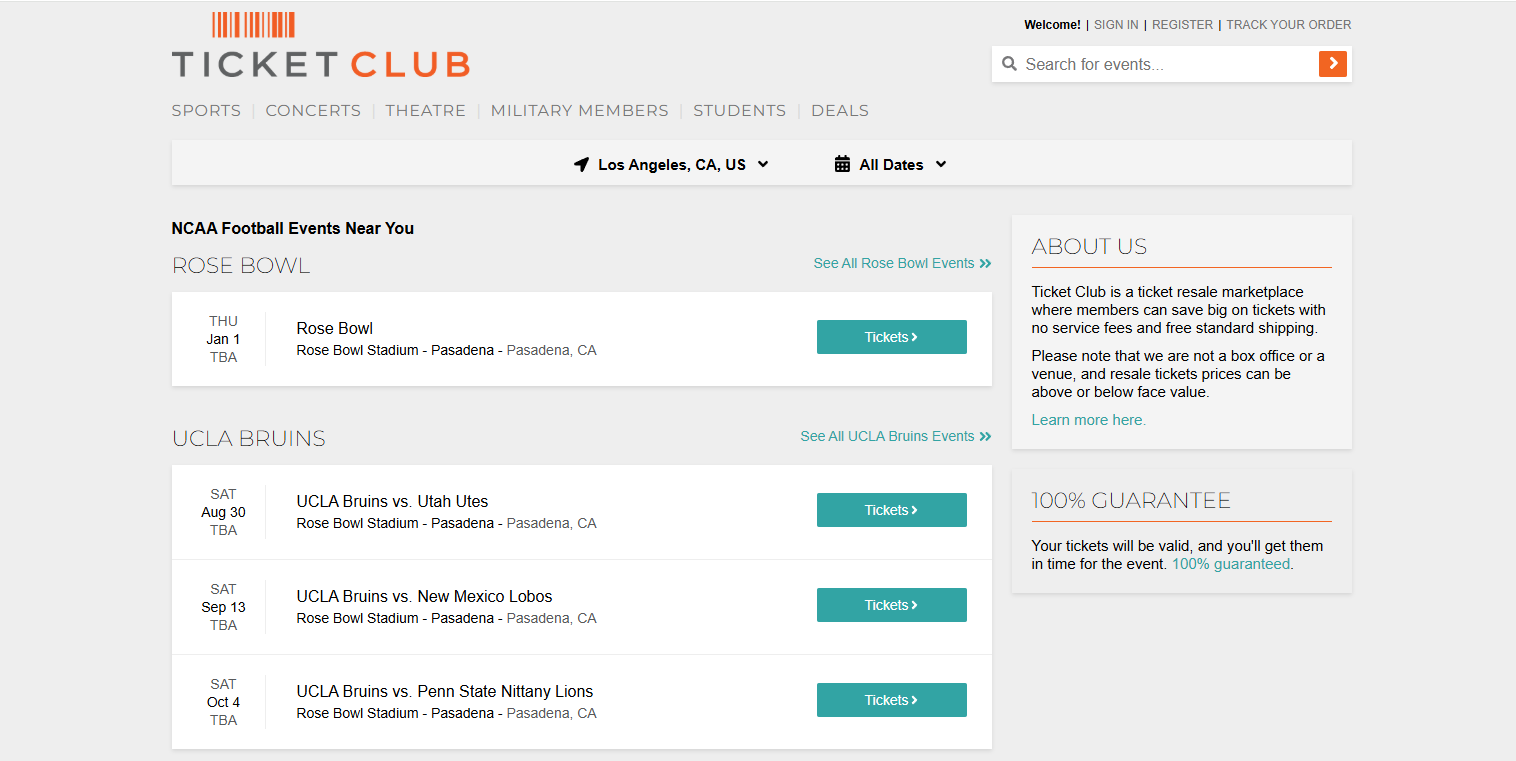Follow the Learn more here link
The height and width of the screenshot is (761, 1516).
tap(1088, 420)
